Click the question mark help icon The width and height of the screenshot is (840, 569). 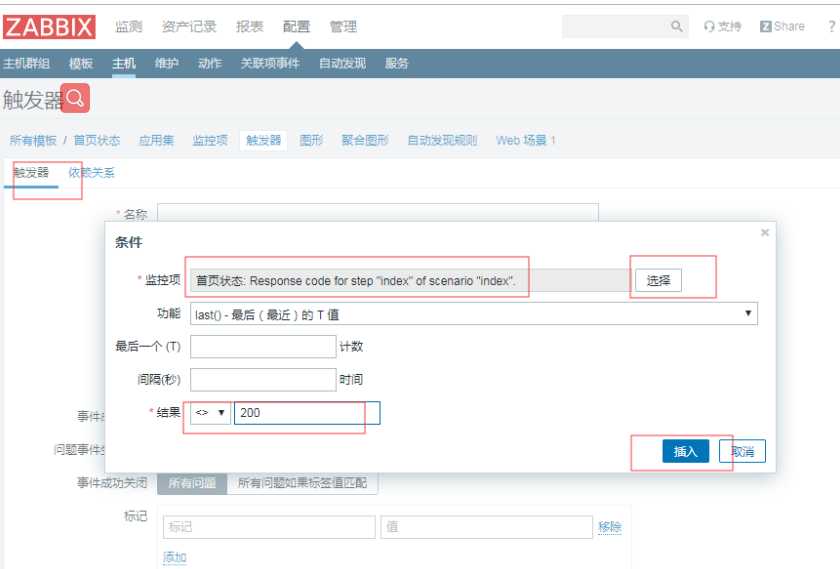click(831, 27)
